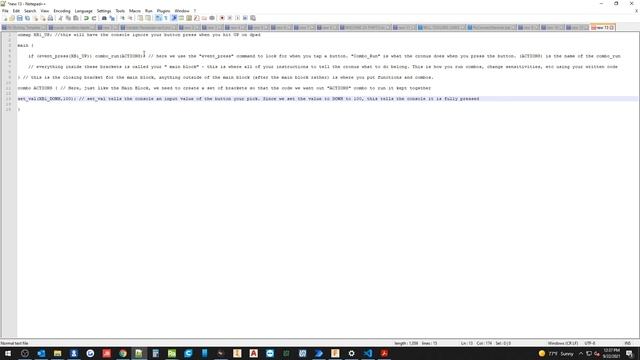The image size is (640, 360).
Task: Open the File menu
Action: point(5,11)
